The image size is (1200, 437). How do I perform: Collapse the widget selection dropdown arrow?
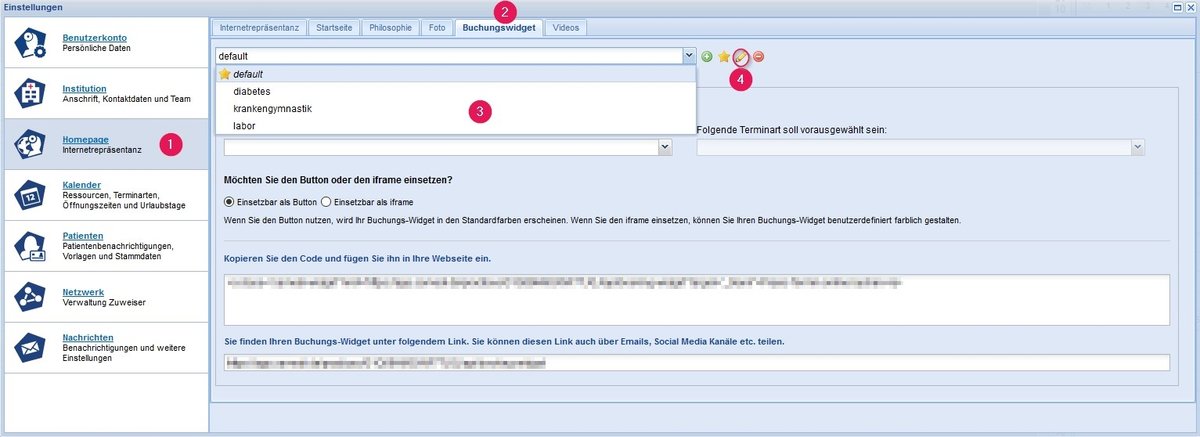point(688,57)
